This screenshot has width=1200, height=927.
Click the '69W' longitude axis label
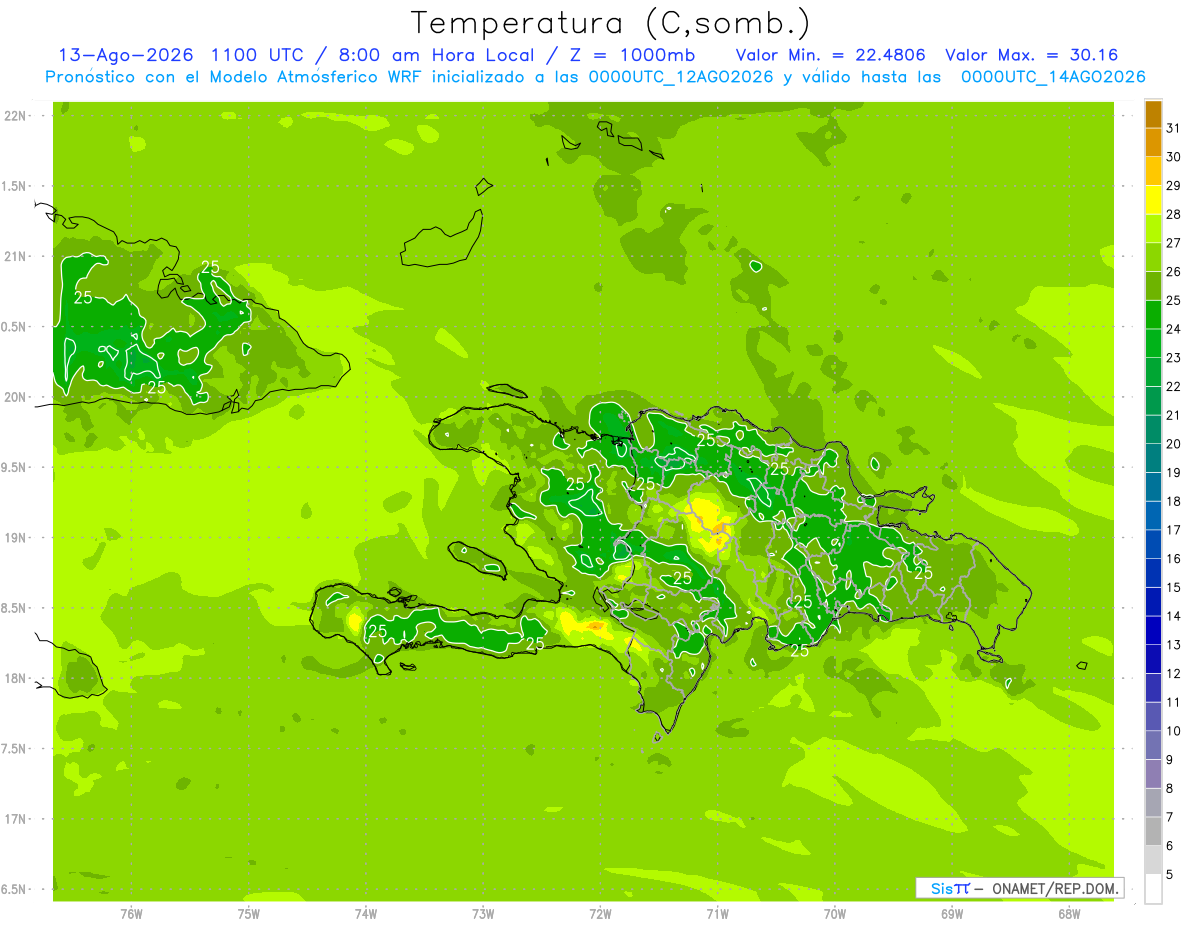pyautogui.click(x=952, y=914)
